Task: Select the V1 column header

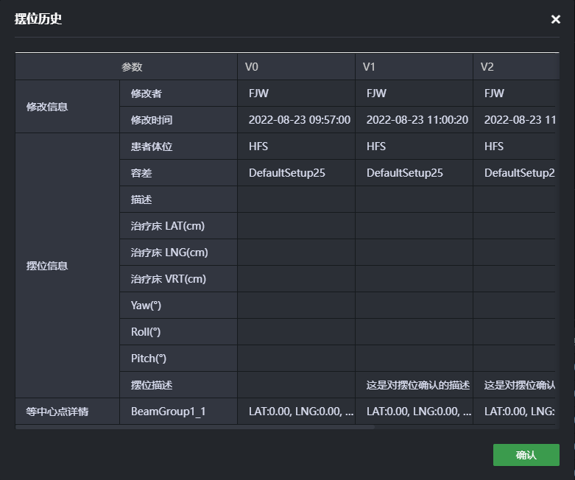Action: tap(414, 67)
